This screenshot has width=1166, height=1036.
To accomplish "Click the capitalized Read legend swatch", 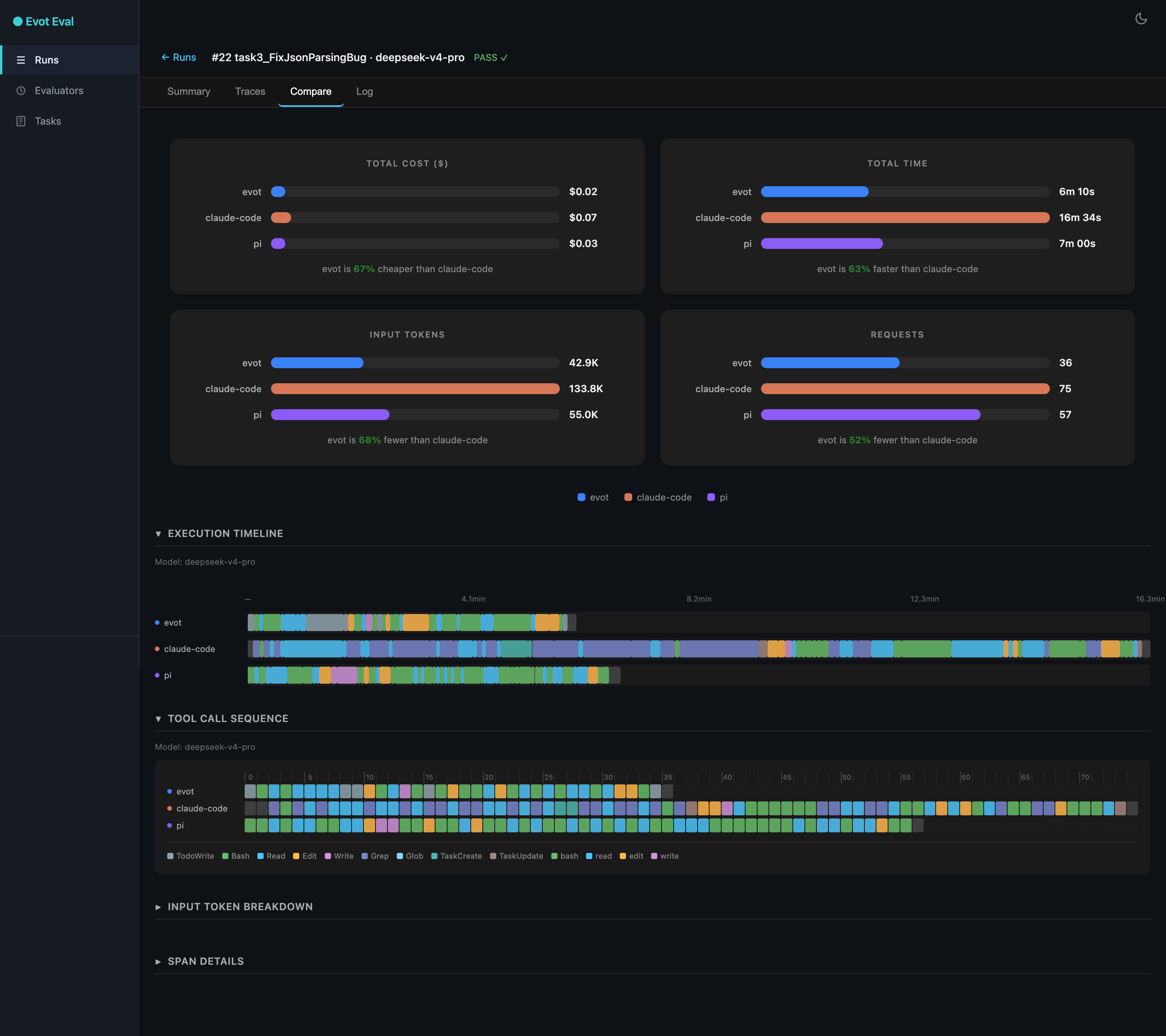I will (x=260, y=856).
